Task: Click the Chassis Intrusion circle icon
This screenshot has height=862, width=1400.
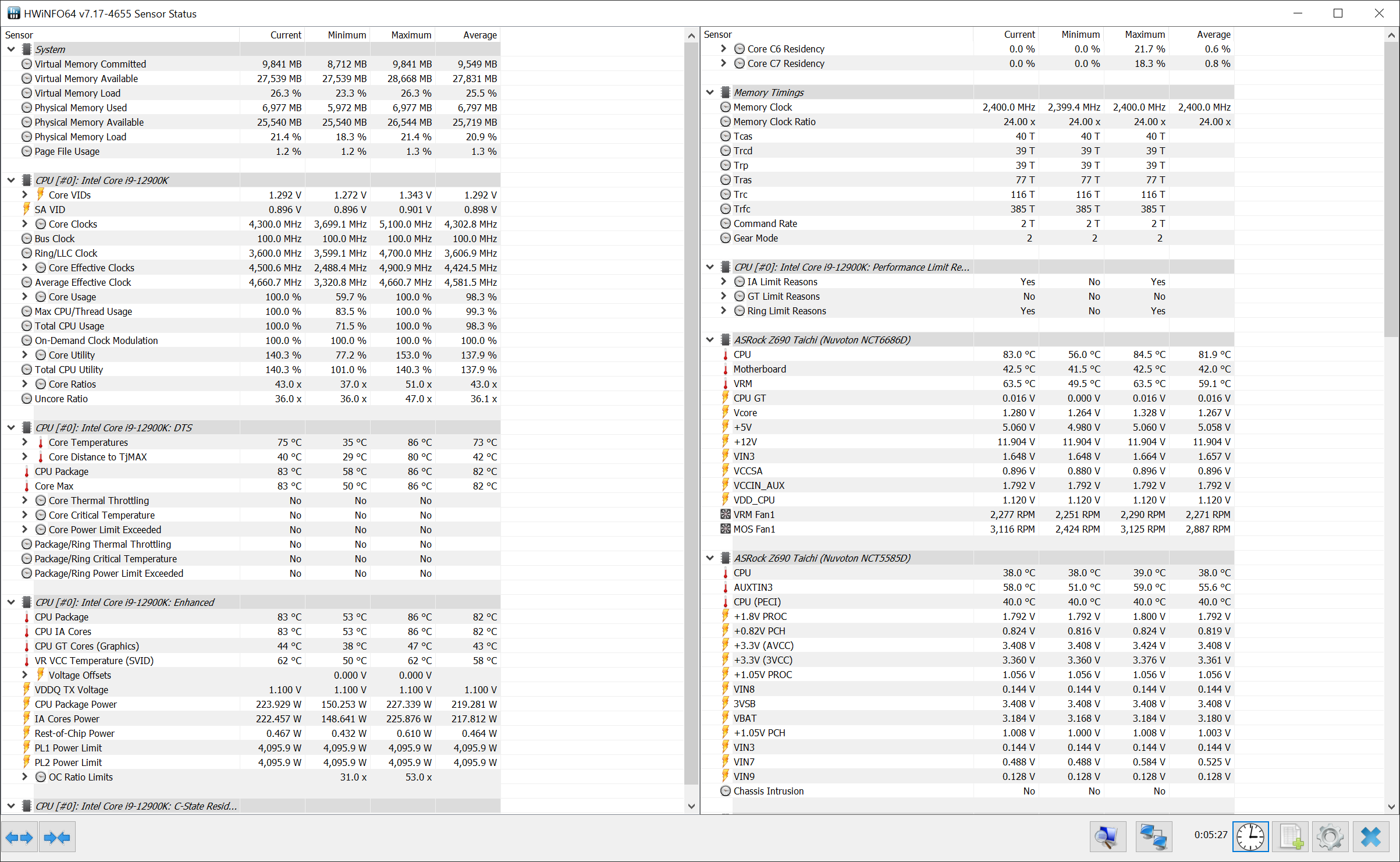Action: point(725,791)
